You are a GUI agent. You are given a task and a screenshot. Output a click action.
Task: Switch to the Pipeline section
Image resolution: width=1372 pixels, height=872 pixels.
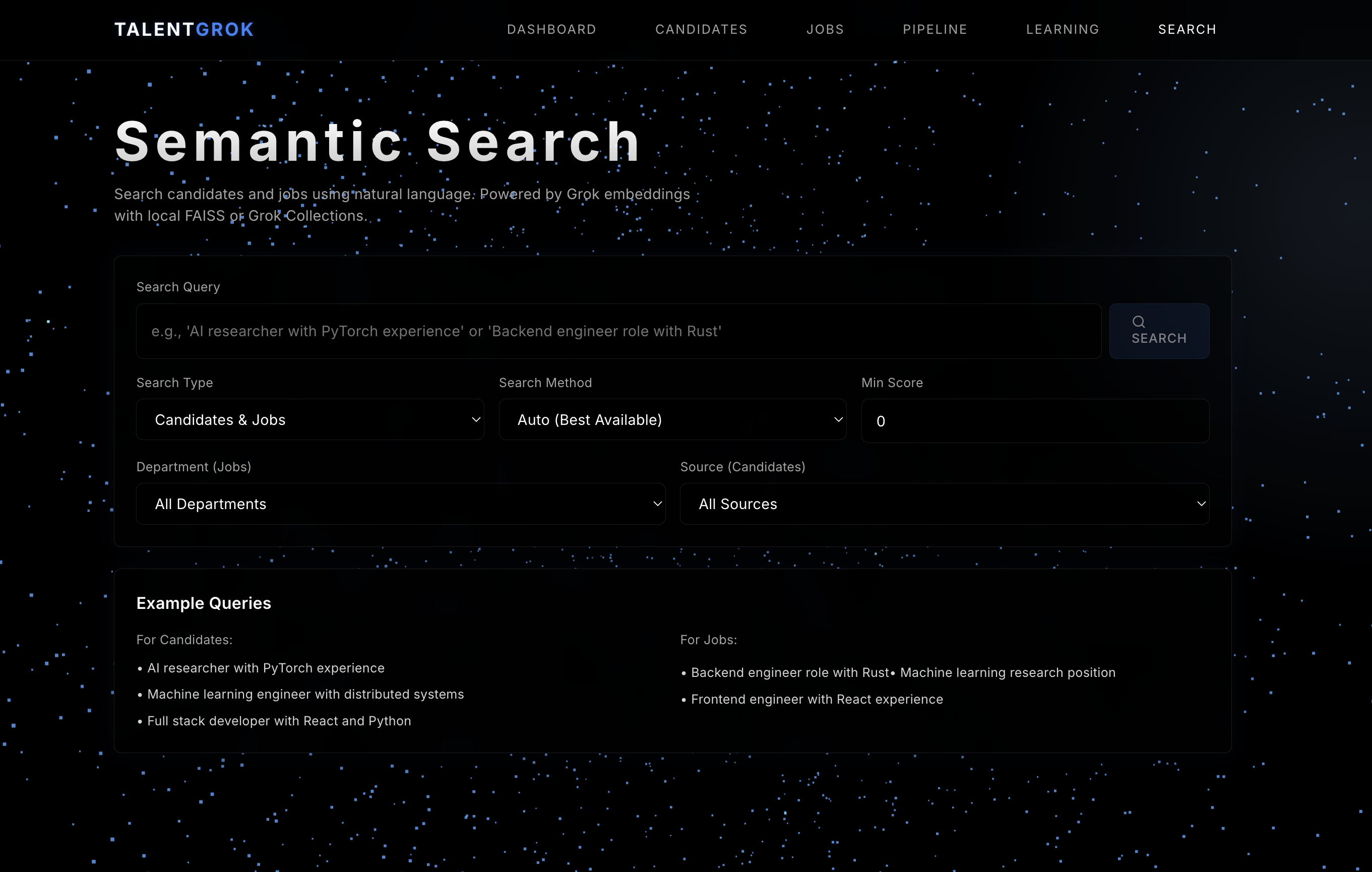[x=934, y=30]
